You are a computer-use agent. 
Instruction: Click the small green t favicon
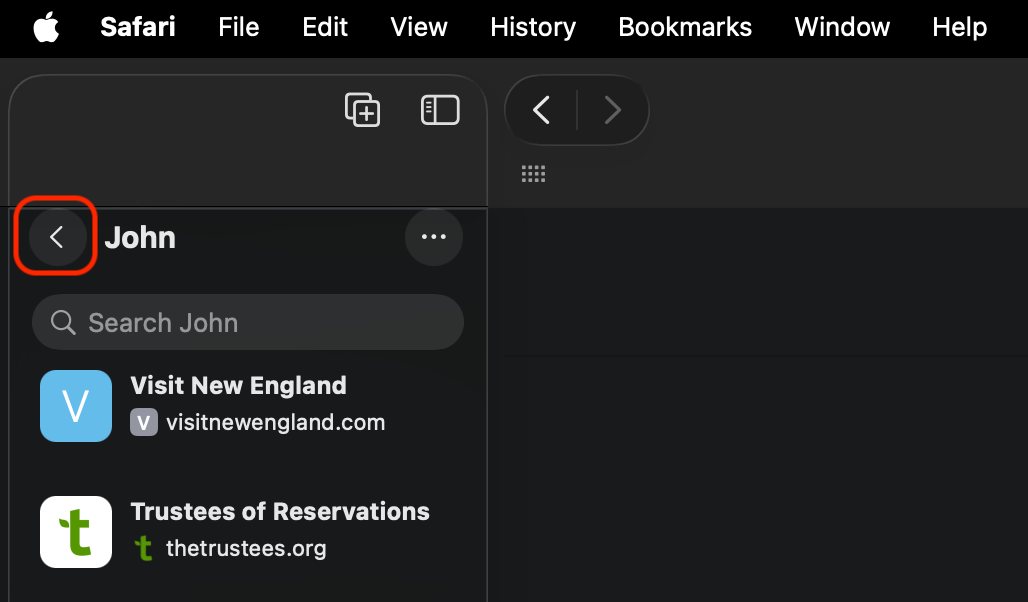coord(144,548)
